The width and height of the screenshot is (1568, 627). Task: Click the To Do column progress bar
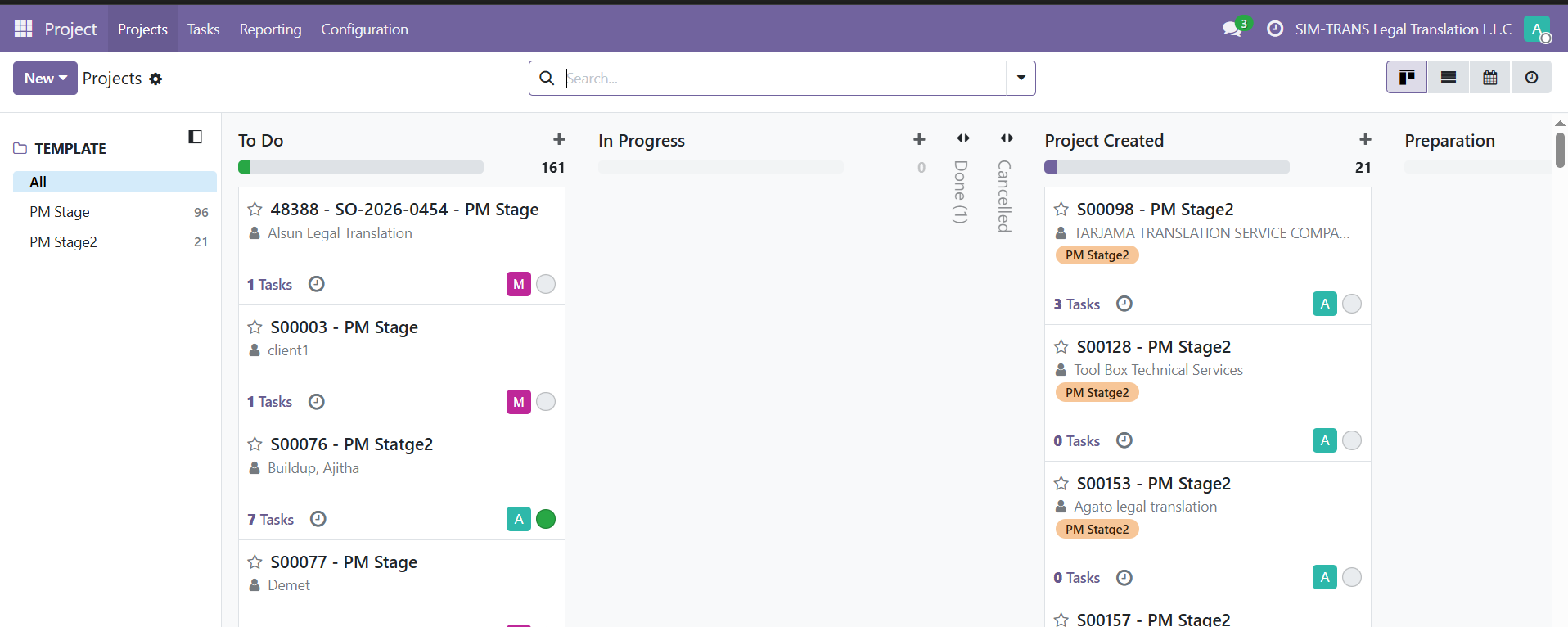[x=361, y=167]
